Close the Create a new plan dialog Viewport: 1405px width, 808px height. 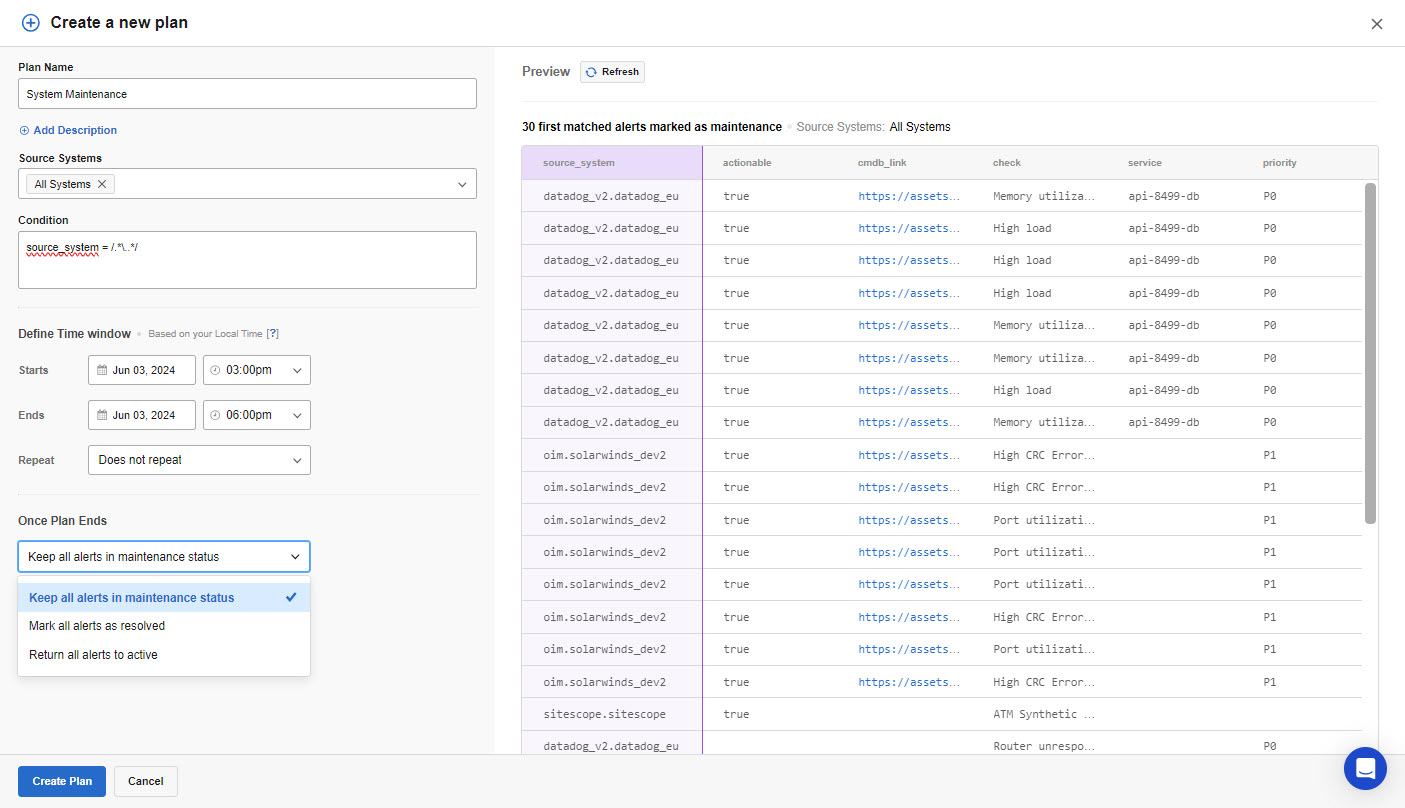[x=1377, y=24]
